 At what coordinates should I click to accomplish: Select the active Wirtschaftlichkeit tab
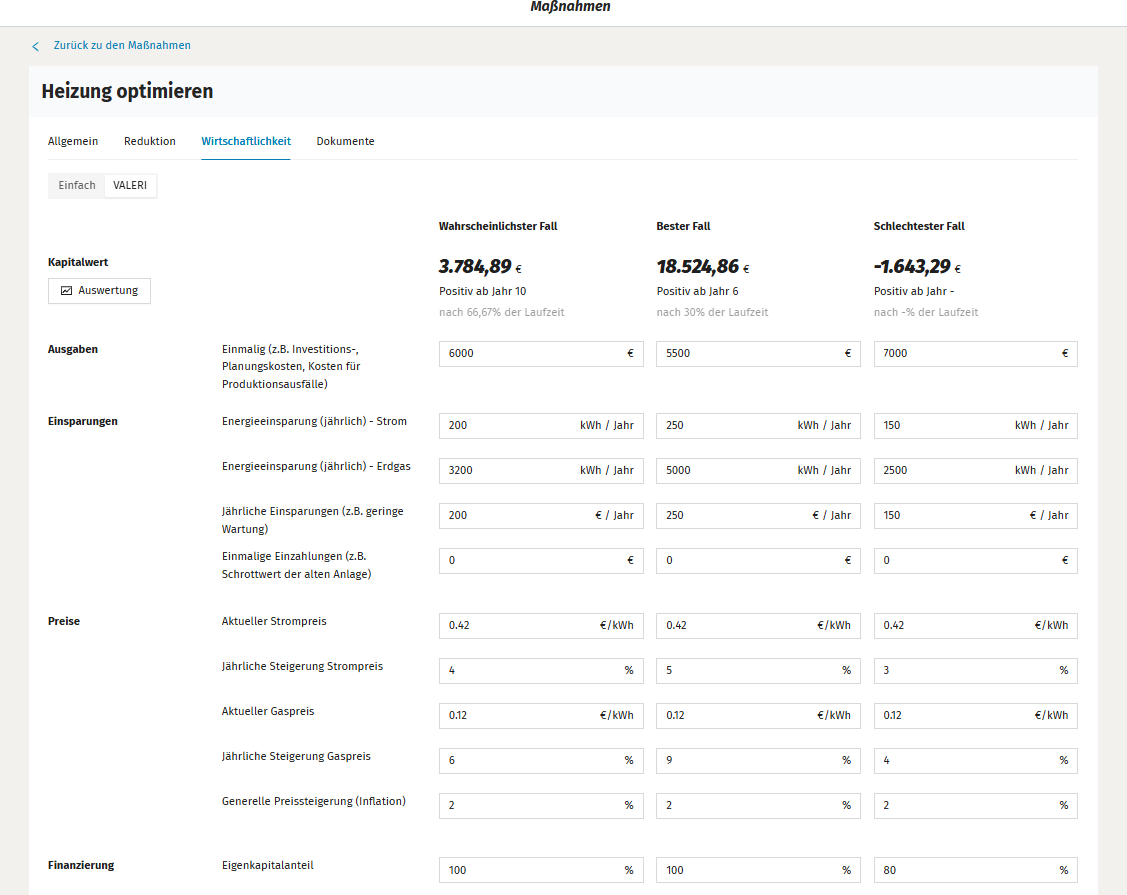pyautogui.click(x=245, y=141)
